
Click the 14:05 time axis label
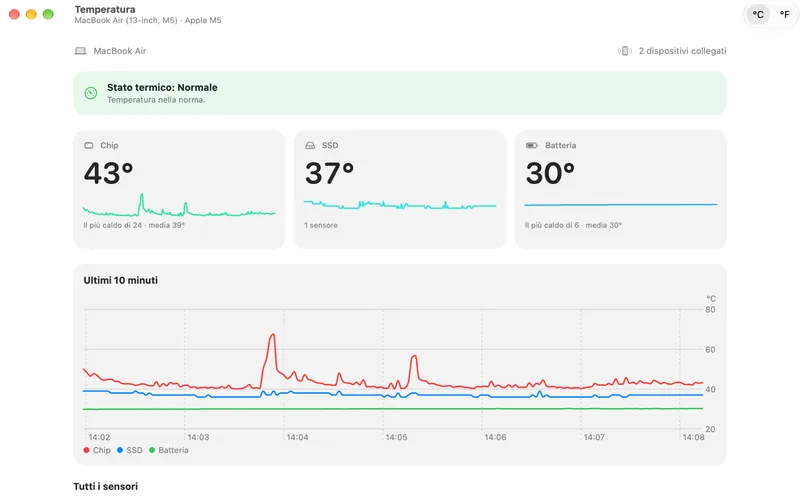(x=396, y=437)
